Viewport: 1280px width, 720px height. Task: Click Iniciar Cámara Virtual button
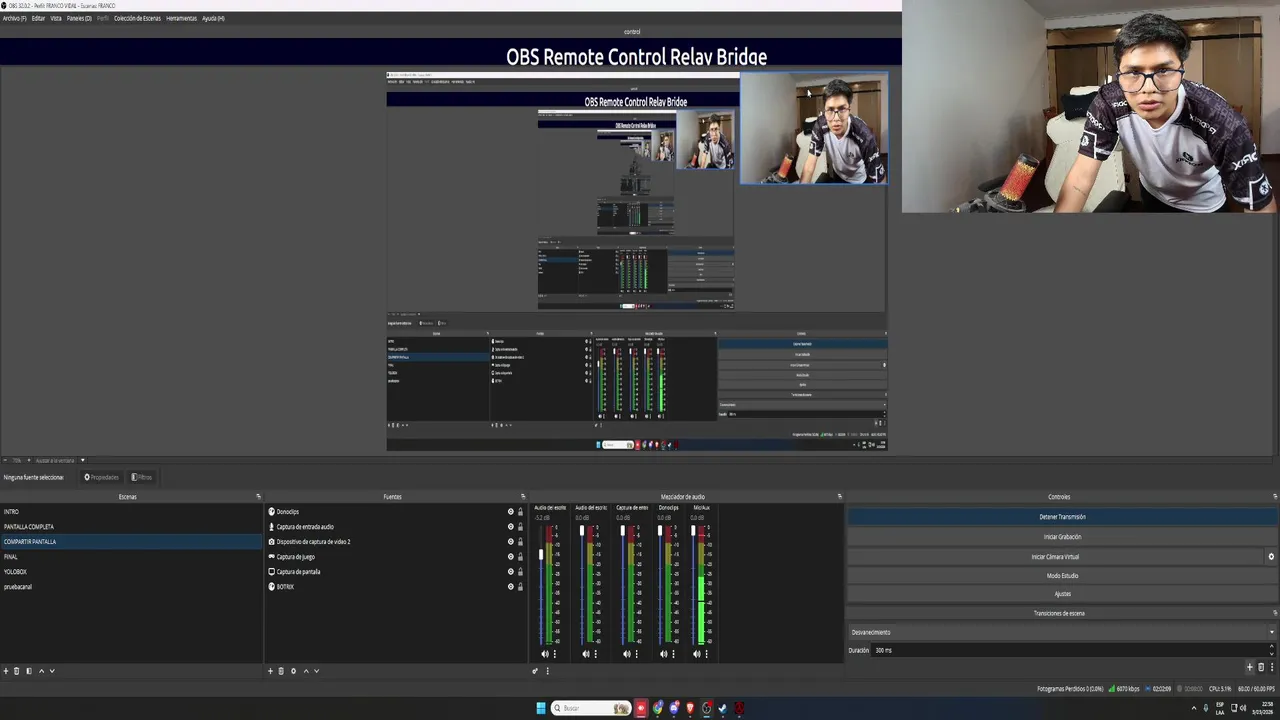coord(1055,557)
